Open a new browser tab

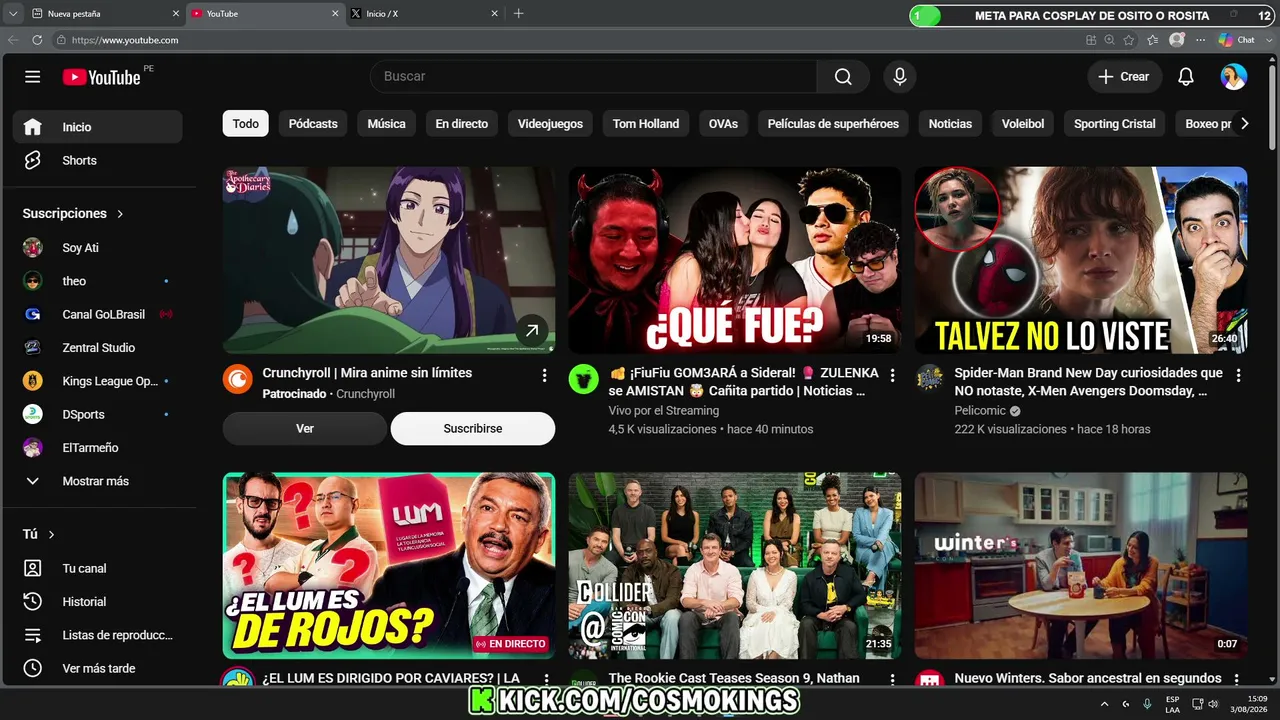[x=518, y=14]
